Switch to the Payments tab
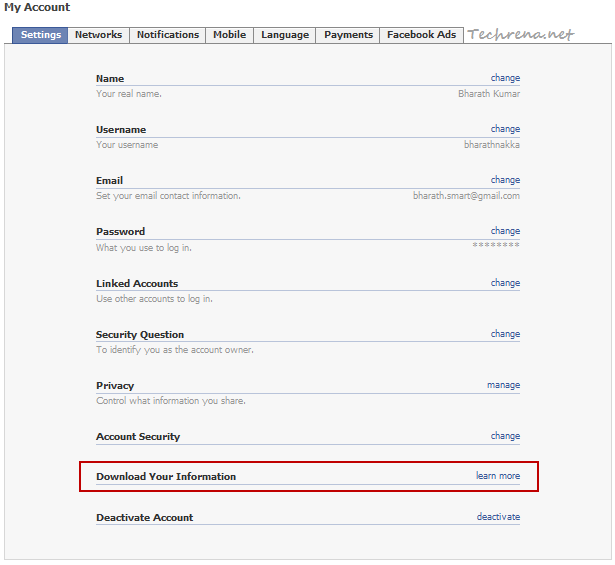Image resolution: width=615 pixels, height=565 pixels. pyautogui.click(x=348, y=35)
